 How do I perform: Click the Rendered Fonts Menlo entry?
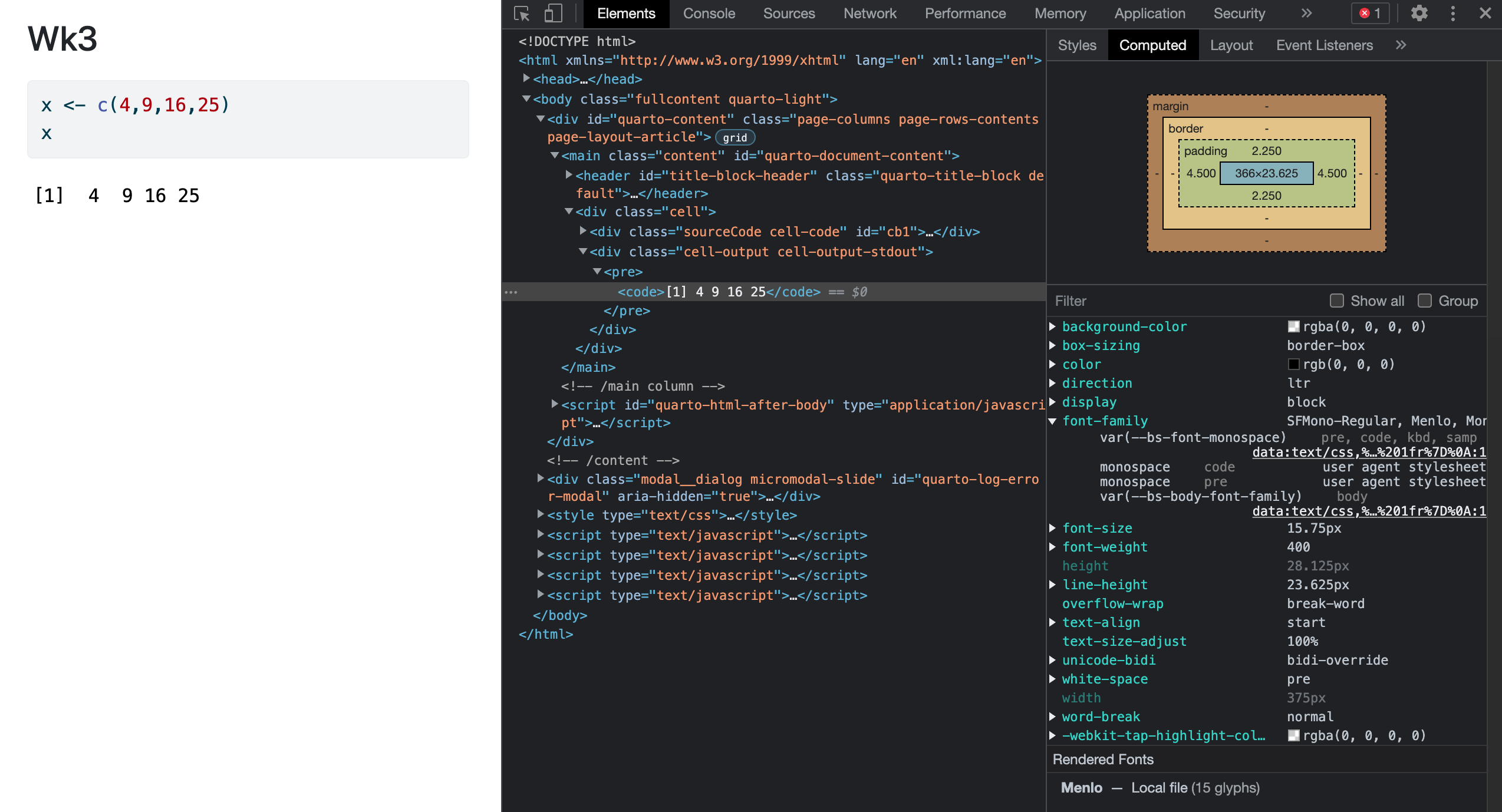tap(1160, 788)
